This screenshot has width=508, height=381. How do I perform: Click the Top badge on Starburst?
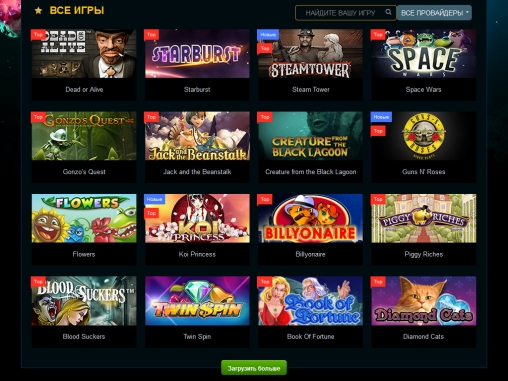click(151, 35)
